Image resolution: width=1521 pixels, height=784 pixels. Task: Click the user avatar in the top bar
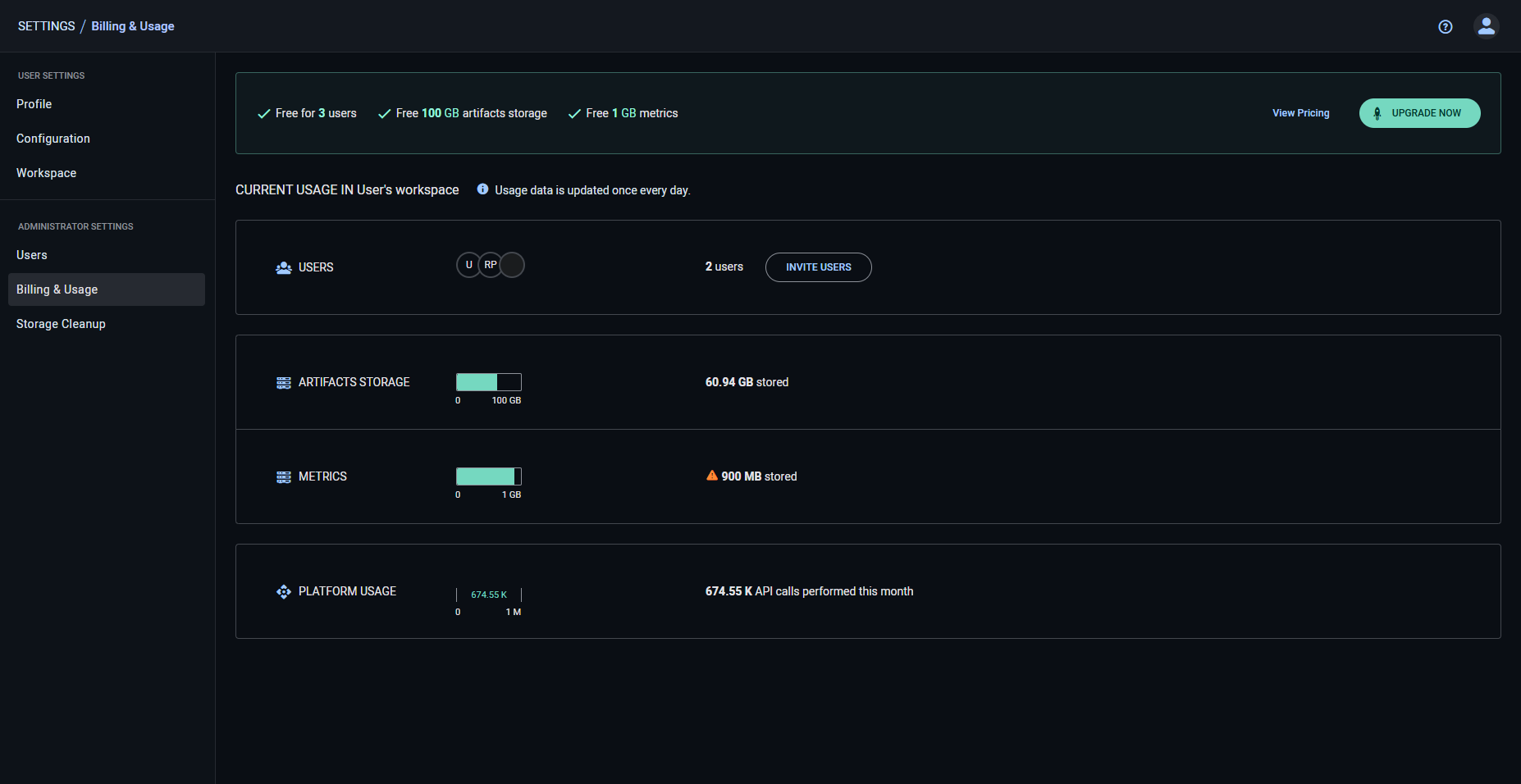click(1487, 25)
